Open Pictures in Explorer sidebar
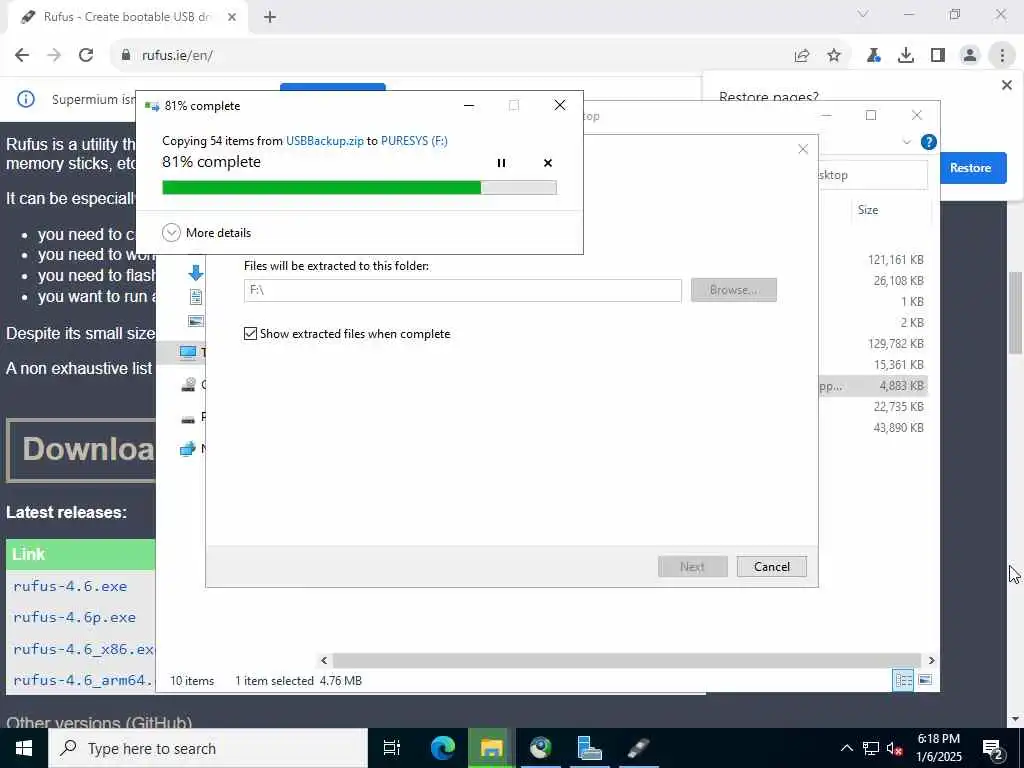This screenshot has height=768, width=1024. coord(195,321)
